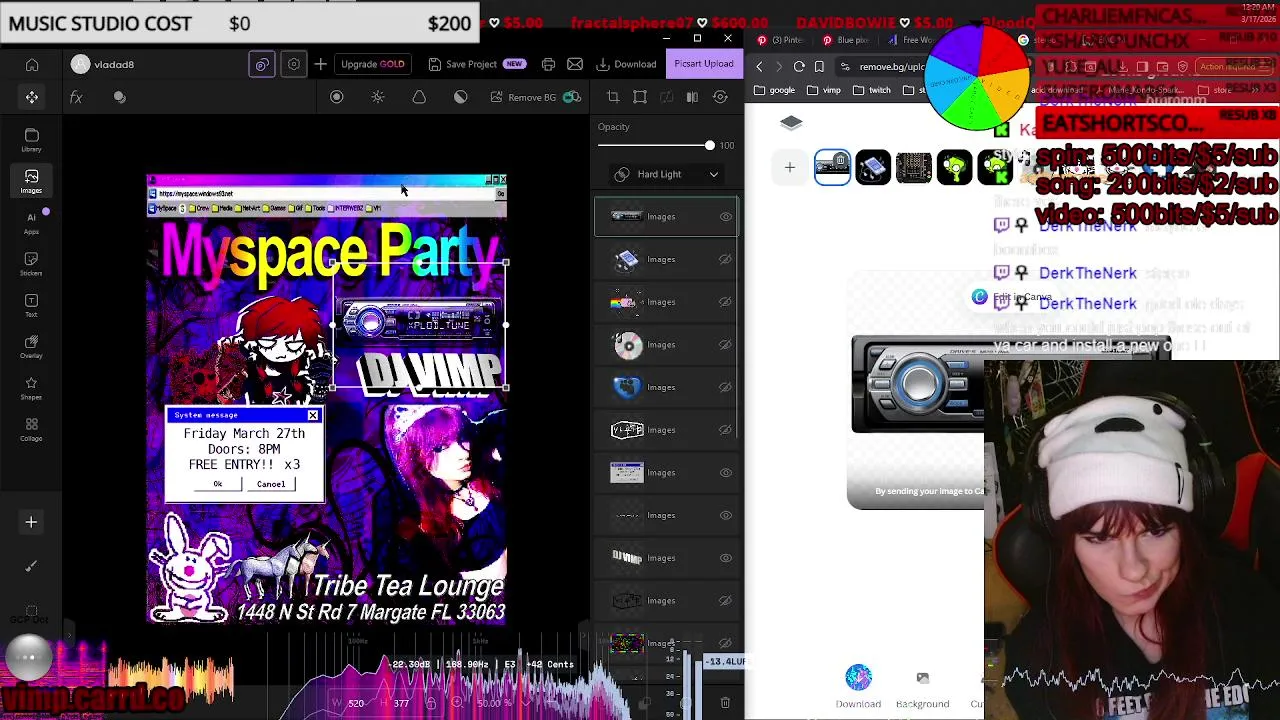Show the CD disc Images layer
Image resolution: width=1280 pixels, height=720 pixels.
pyautogui.click(x=726, y=345)
